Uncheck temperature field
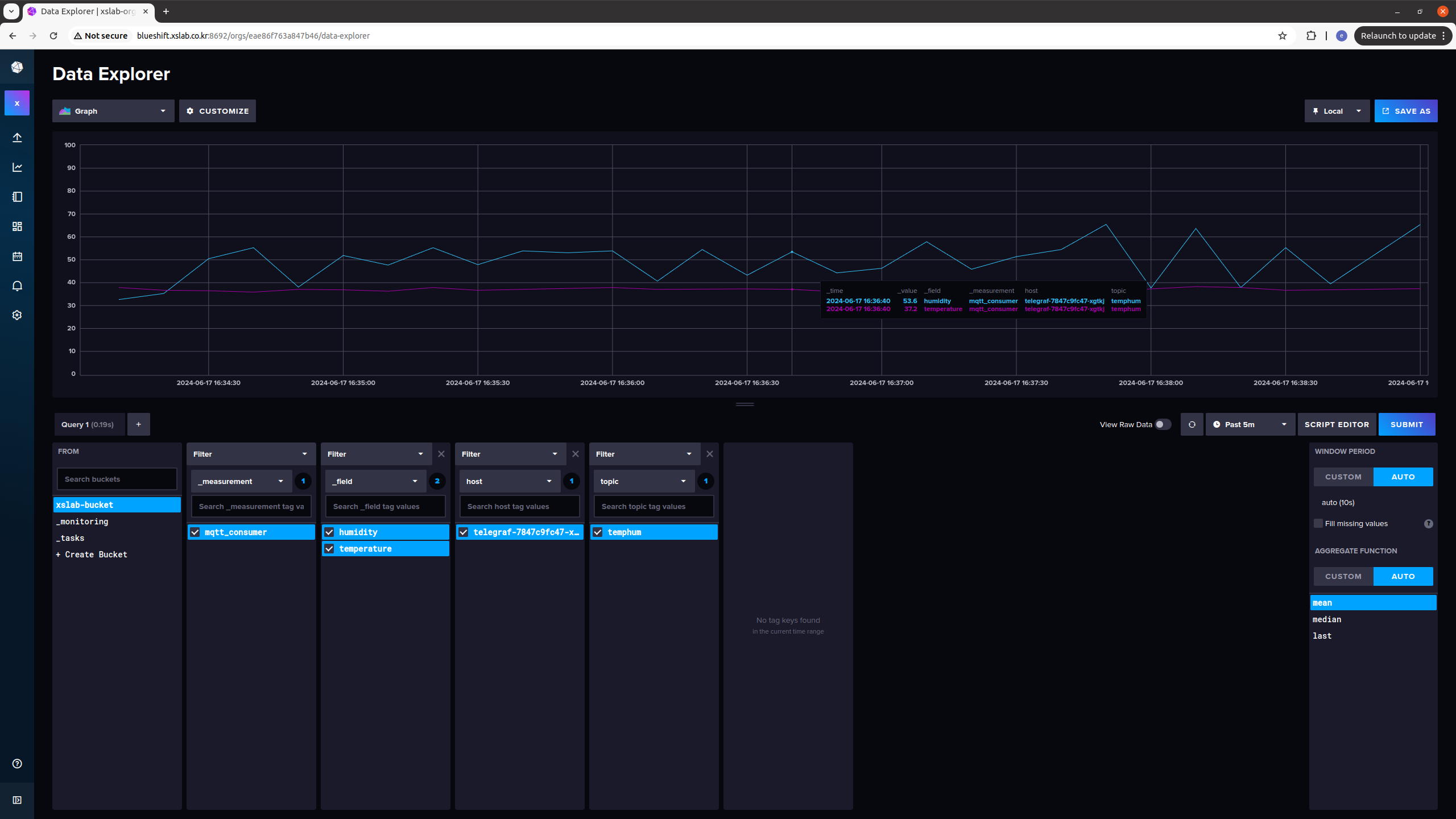Image resolution: width=1456 pixels, height=819 pixels. pyautogui.click(x=329, y=549)
